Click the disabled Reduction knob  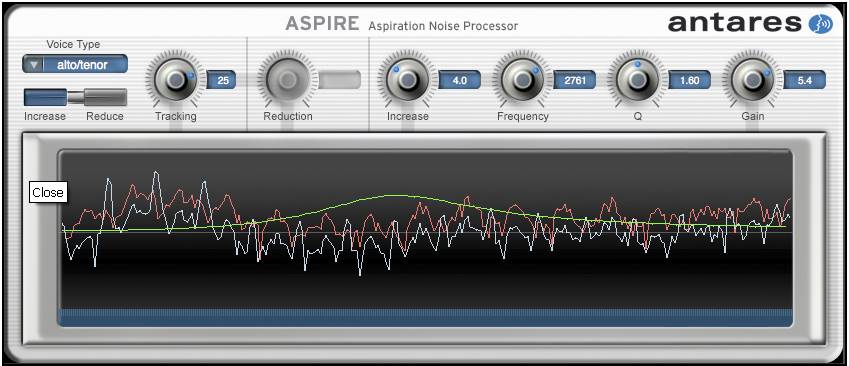287,81
